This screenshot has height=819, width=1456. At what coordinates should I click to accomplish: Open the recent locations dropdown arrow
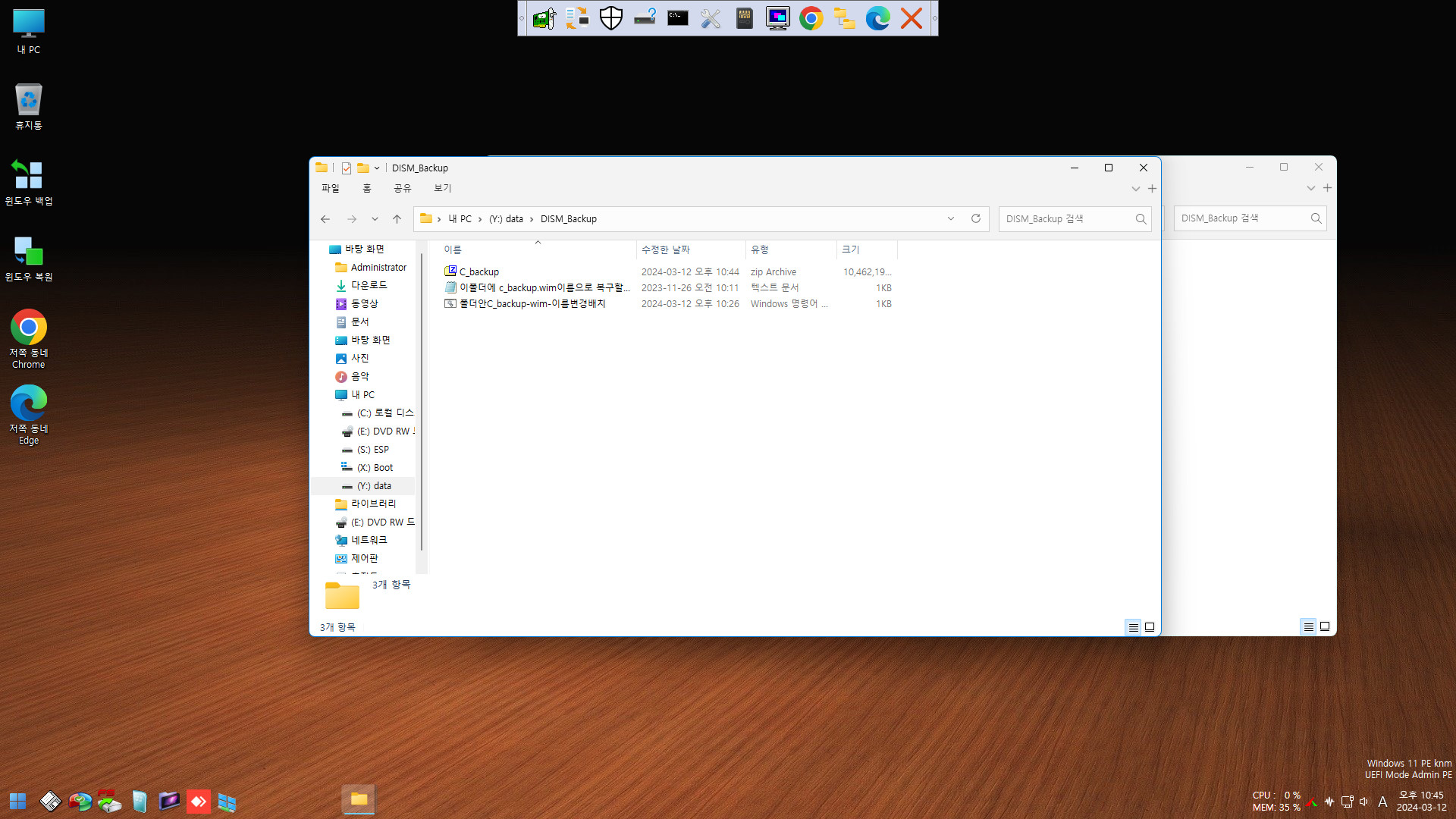[375, 219]
